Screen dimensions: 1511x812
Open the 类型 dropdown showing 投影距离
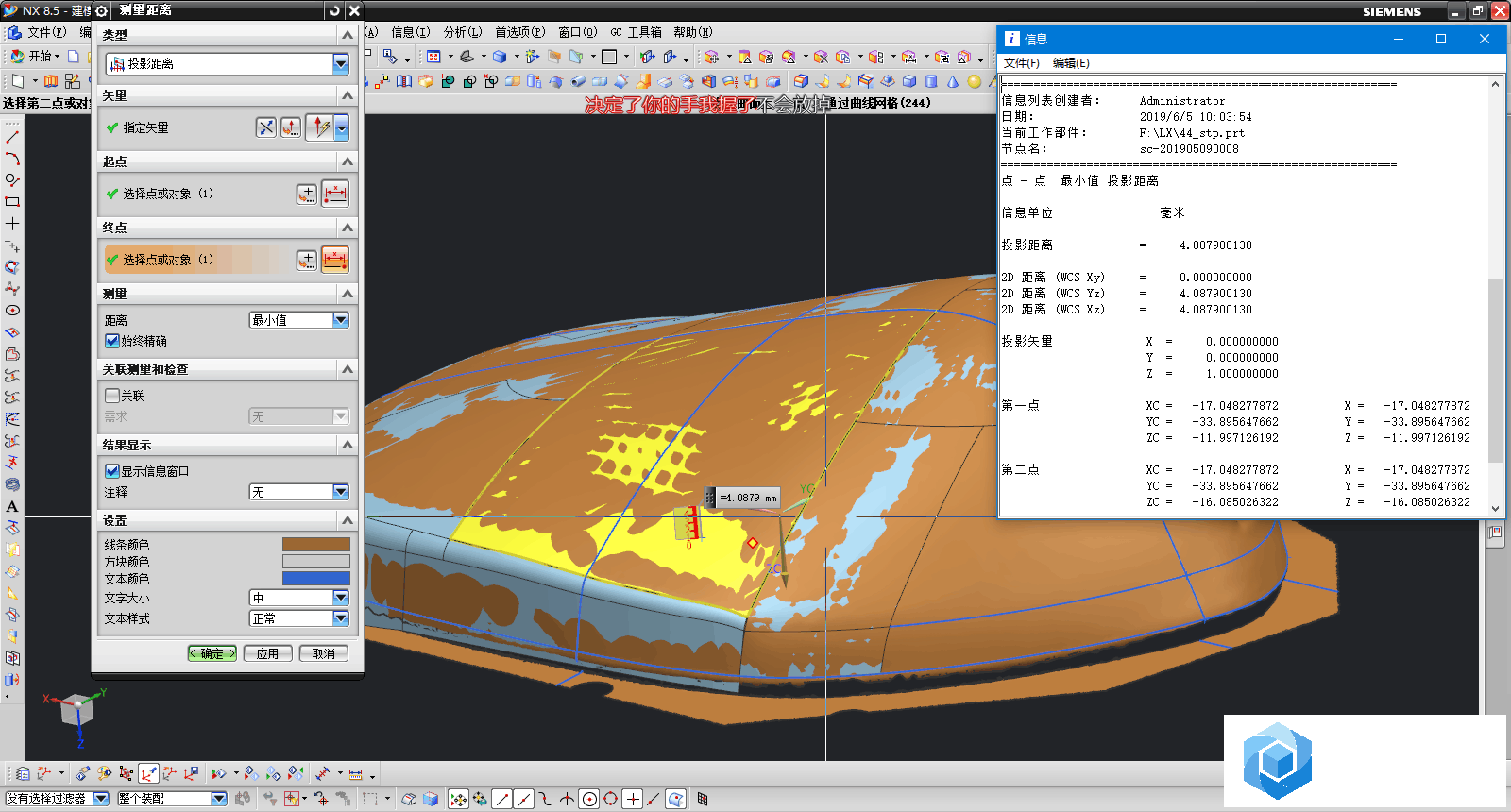pyautogui.click(x=228, y=63)
